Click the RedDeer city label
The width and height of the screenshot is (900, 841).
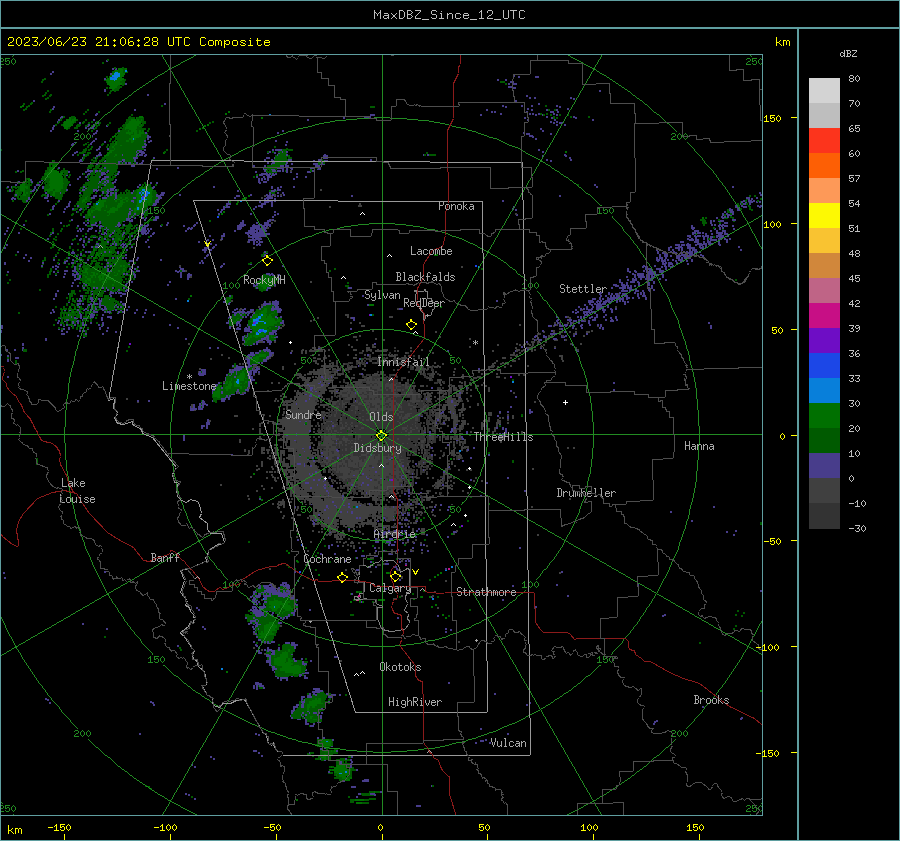coord(424,303)
